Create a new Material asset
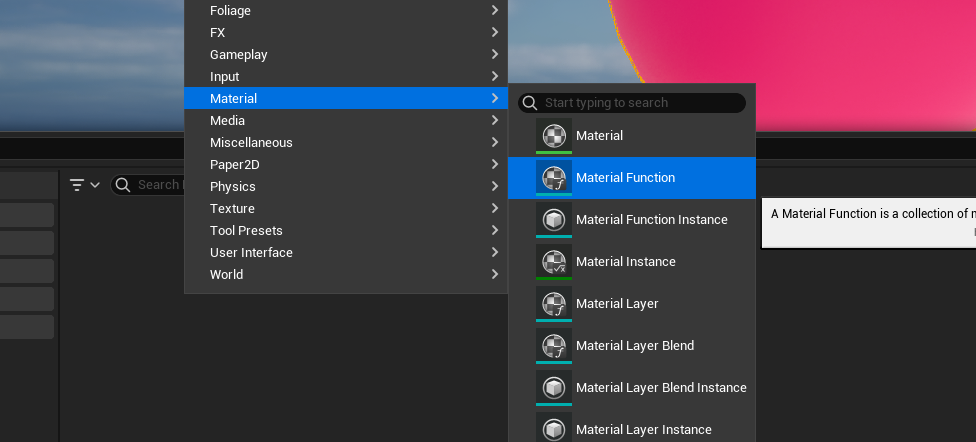This screenshot has height=442, width=976. [632, 136]
